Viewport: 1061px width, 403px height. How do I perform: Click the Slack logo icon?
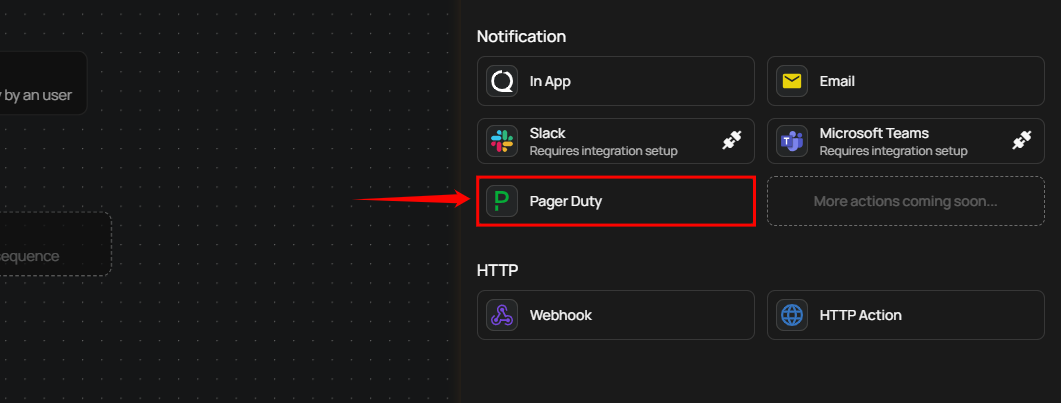point(502,141)
